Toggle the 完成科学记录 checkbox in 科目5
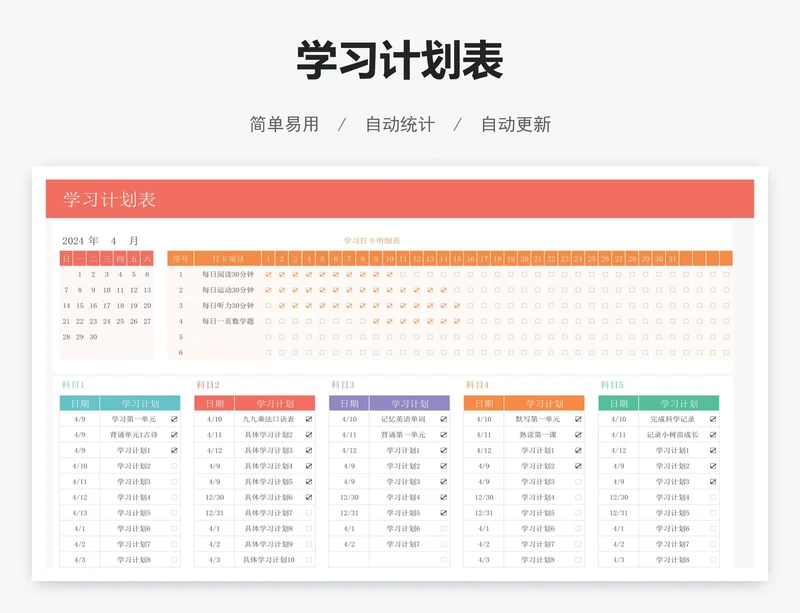Image resolution: width=800 pixels, height=613 pixels. tap(713, 419)
